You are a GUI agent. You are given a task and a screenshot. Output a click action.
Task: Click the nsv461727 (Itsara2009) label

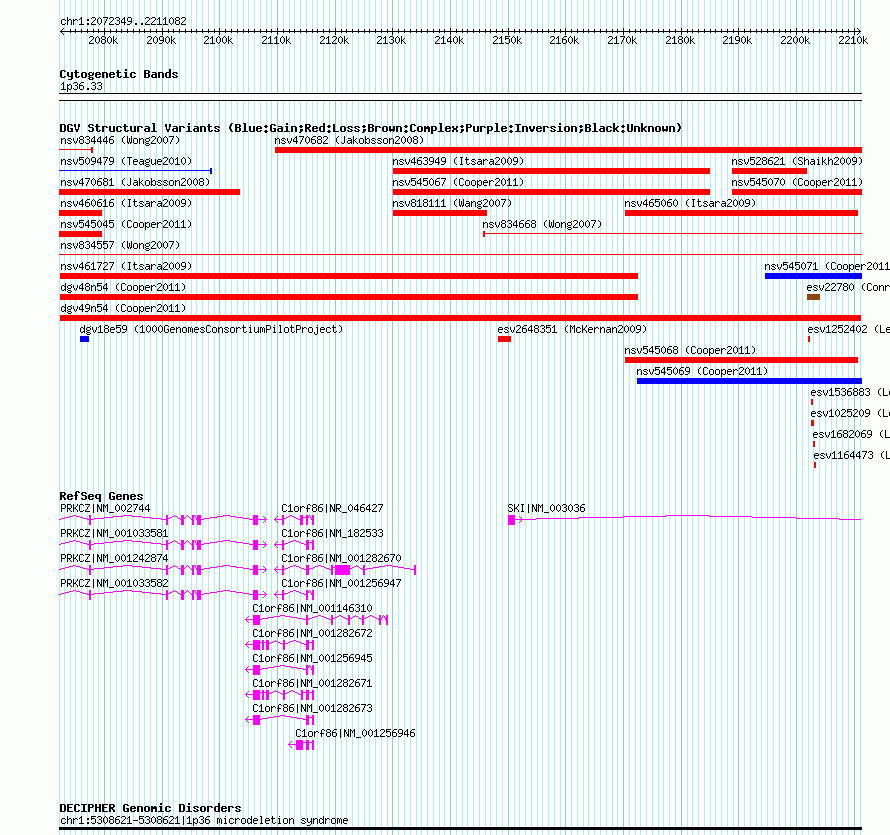click(x=126, y=266)
